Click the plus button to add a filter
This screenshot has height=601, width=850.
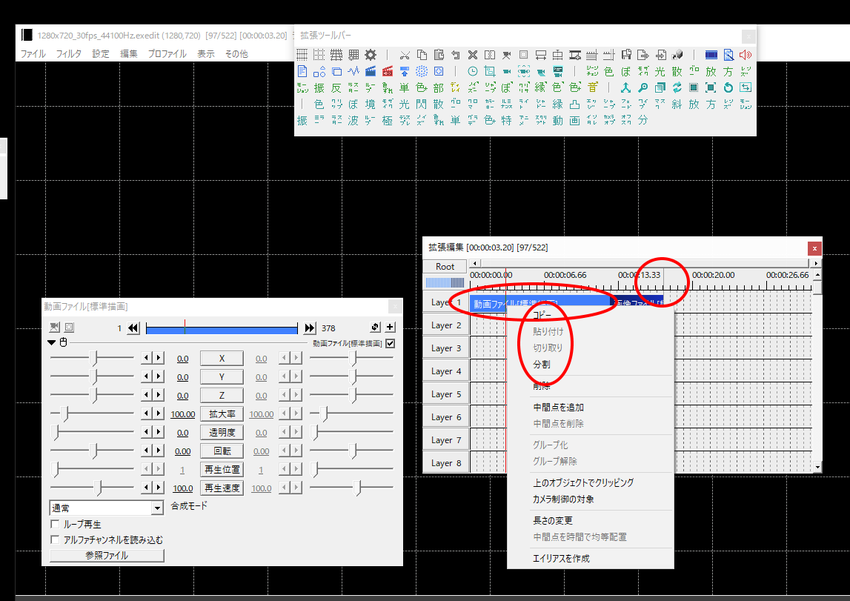(x=390, y=327)
